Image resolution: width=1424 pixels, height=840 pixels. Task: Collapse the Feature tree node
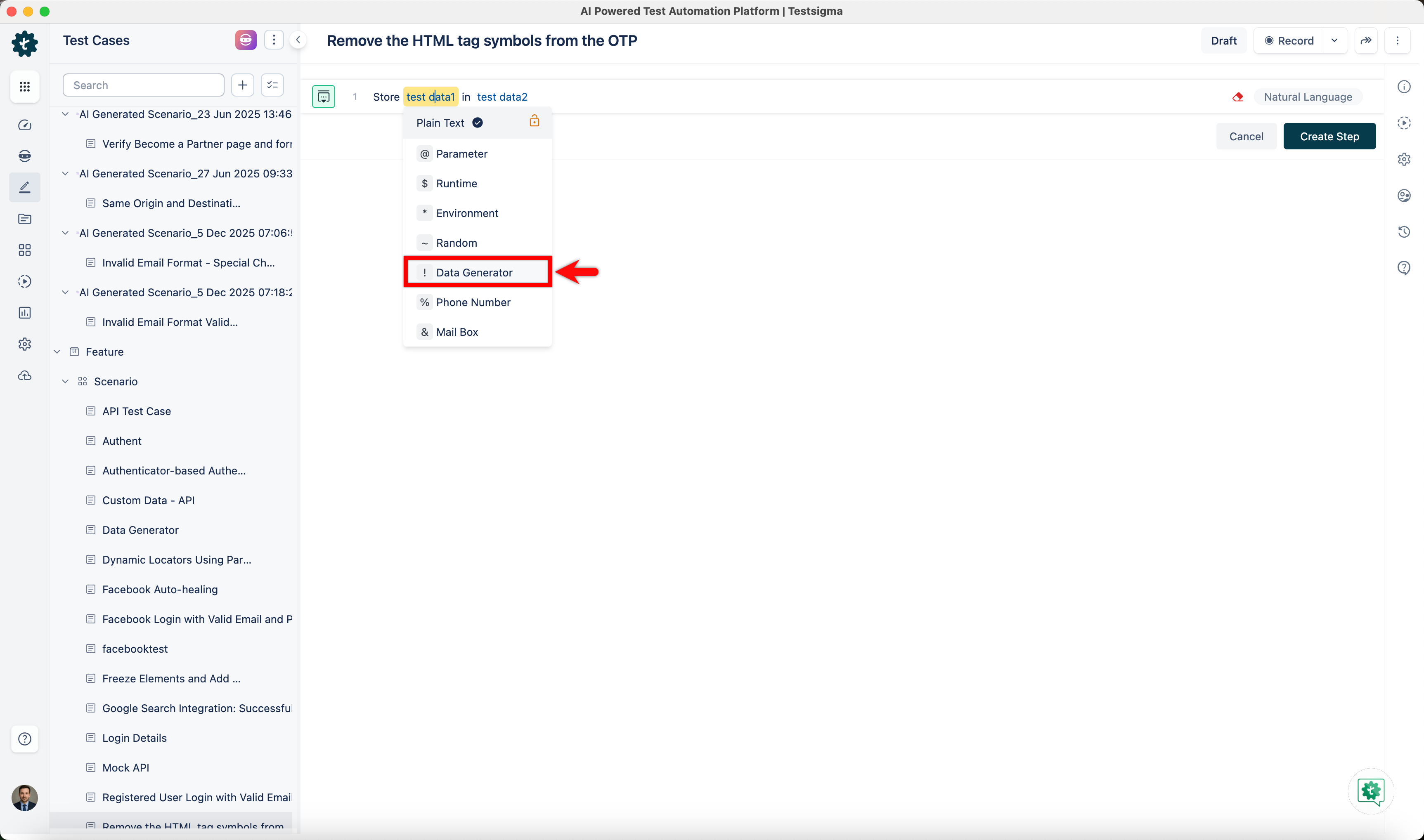click(x=57, y=352)
